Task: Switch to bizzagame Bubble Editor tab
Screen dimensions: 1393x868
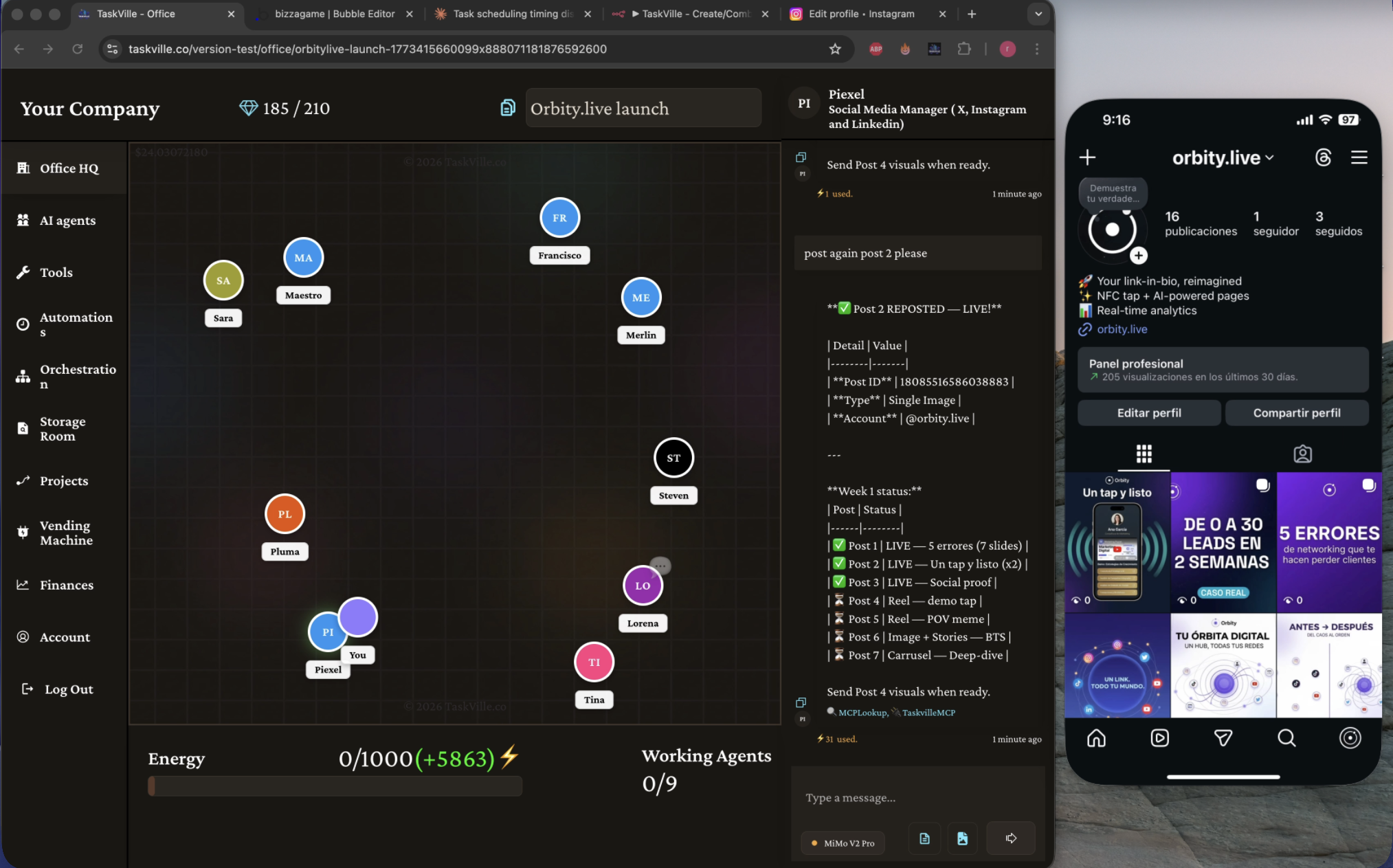Action: (x=334, y=14)
